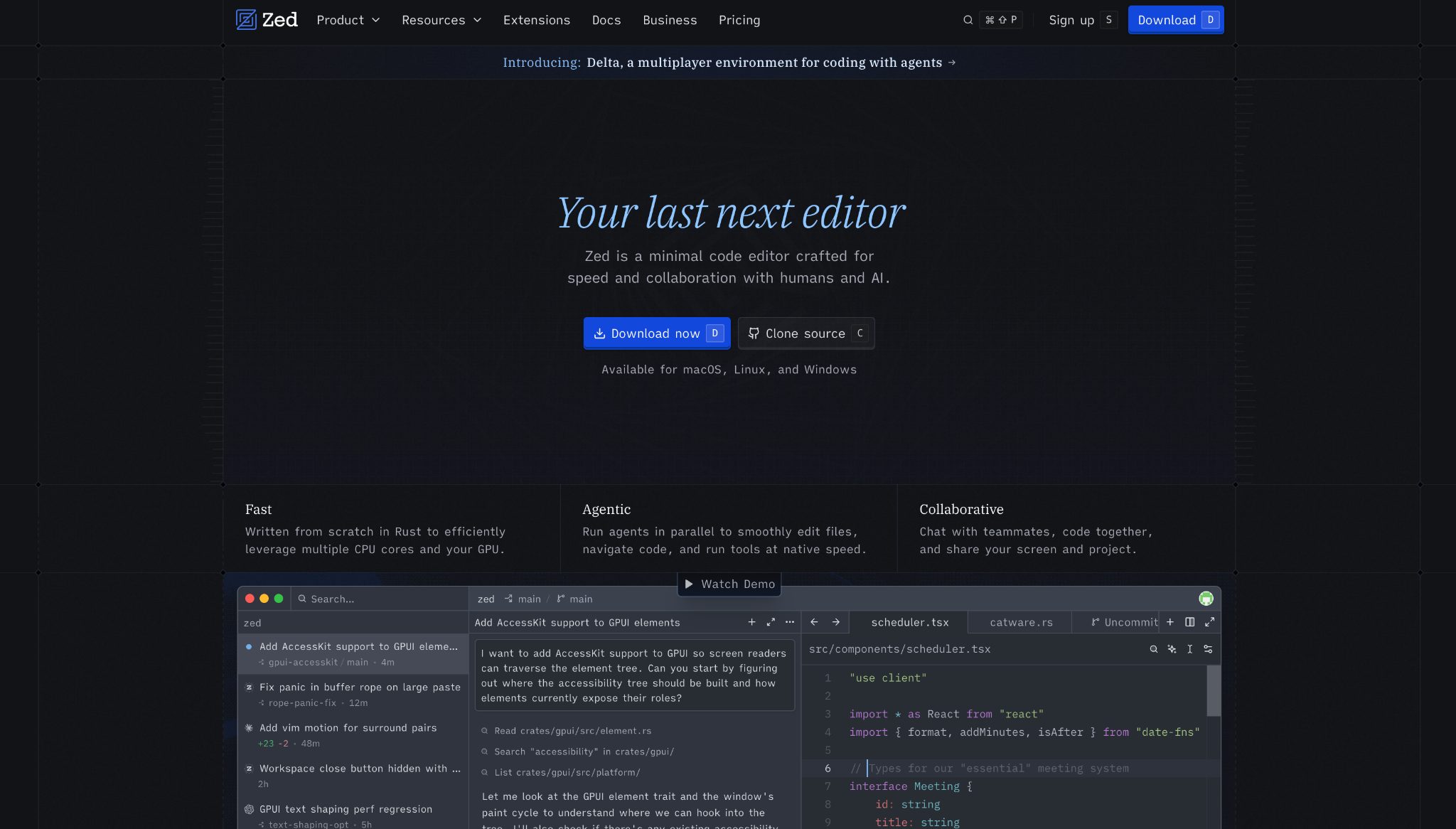Image resolution: width=1456 pixels, height=829 pixels.
Task: Select the 'Workspace close button hidden with ...' thread
Action: tap(353, 776)
